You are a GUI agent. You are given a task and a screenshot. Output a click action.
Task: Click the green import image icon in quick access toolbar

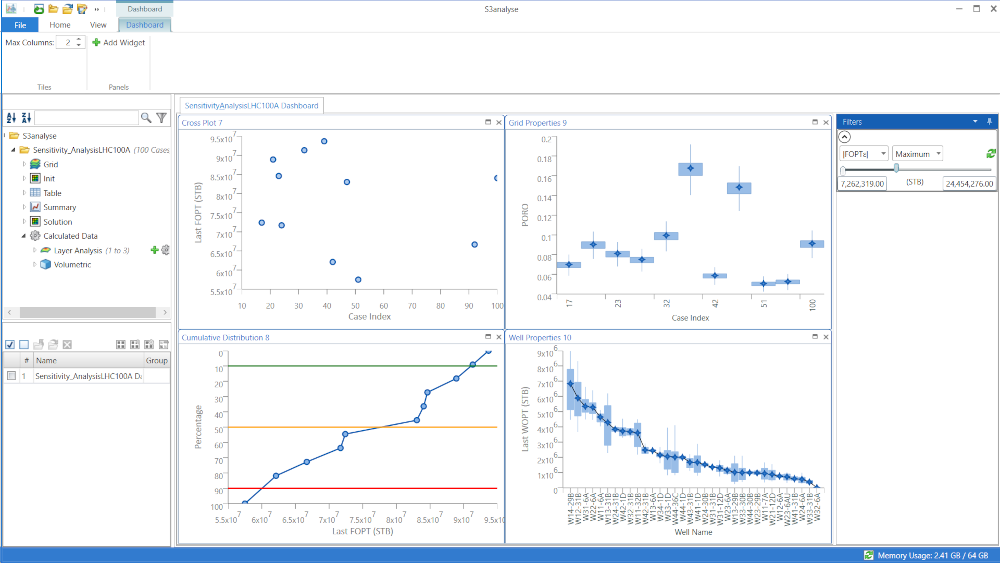click(x=39, y=9)
